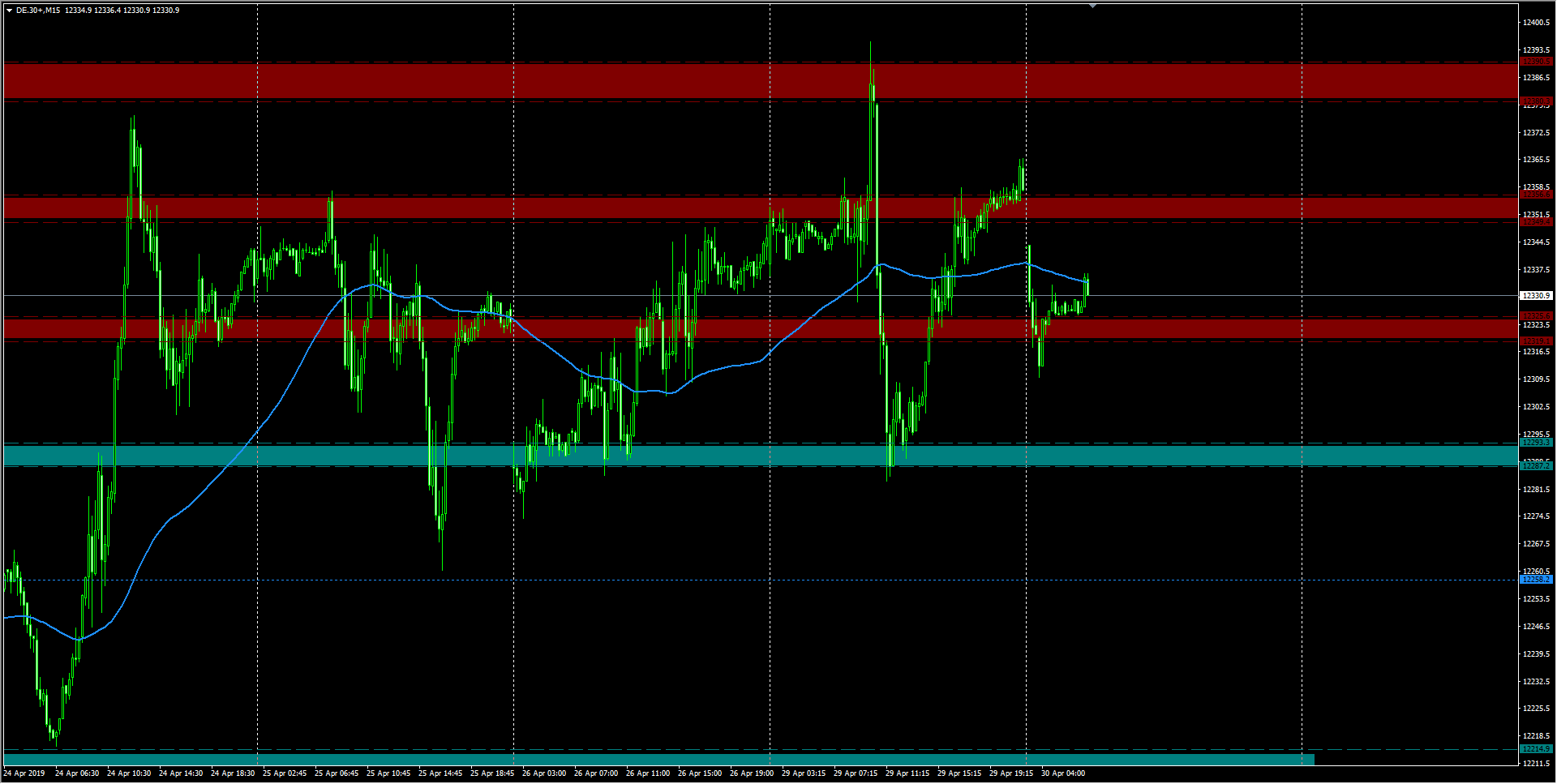This screenshot has height=784, width=1557.
Task: Click the red 12325.6 zone price label
Action: coord(1536,316)
